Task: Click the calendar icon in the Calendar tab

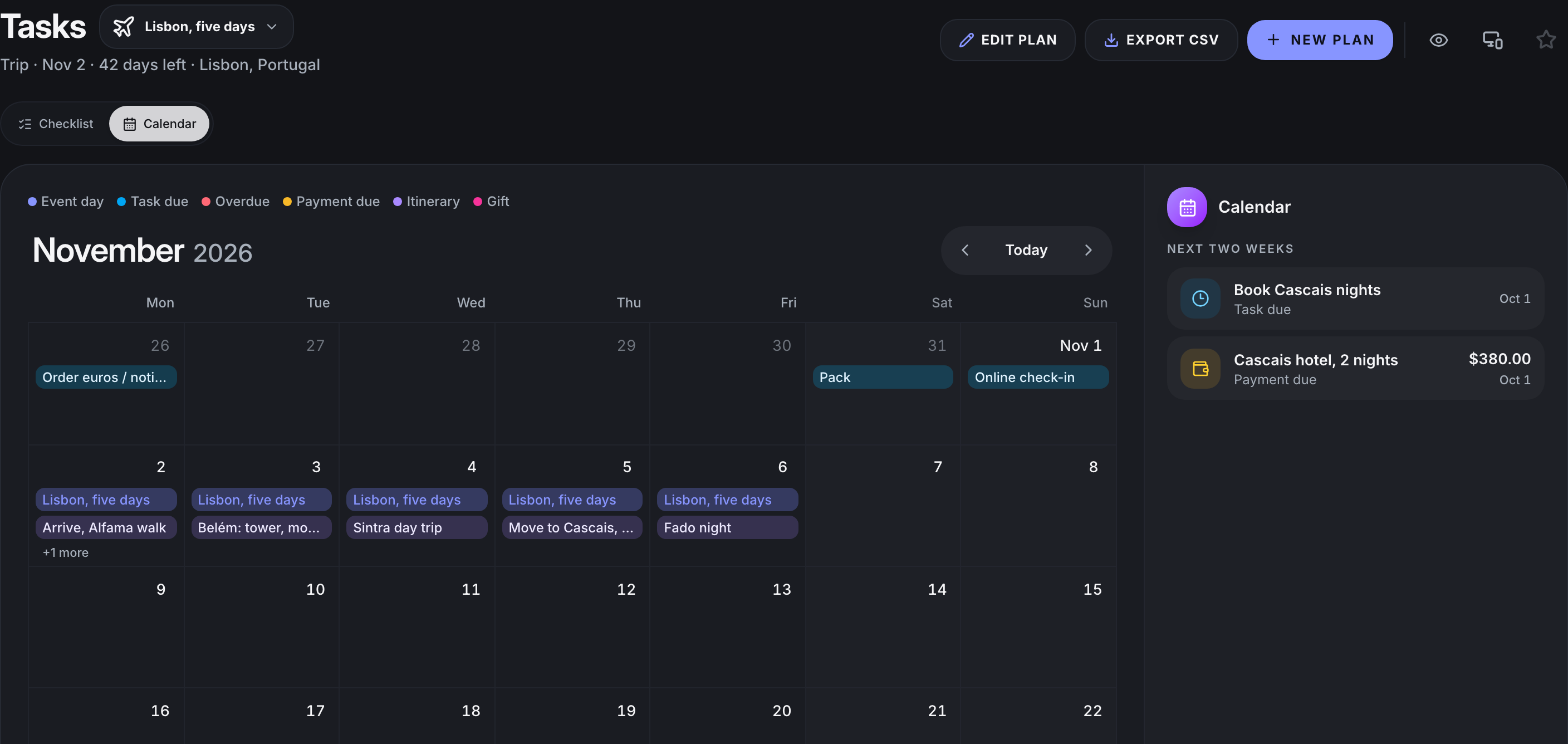Action: click(130, 124)
